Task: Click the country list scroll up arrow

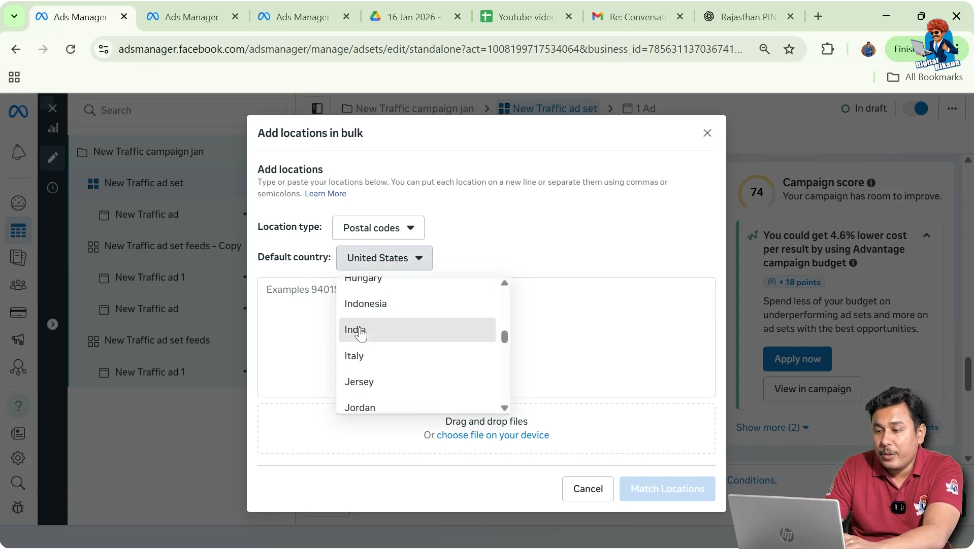Action: (504, 283)
